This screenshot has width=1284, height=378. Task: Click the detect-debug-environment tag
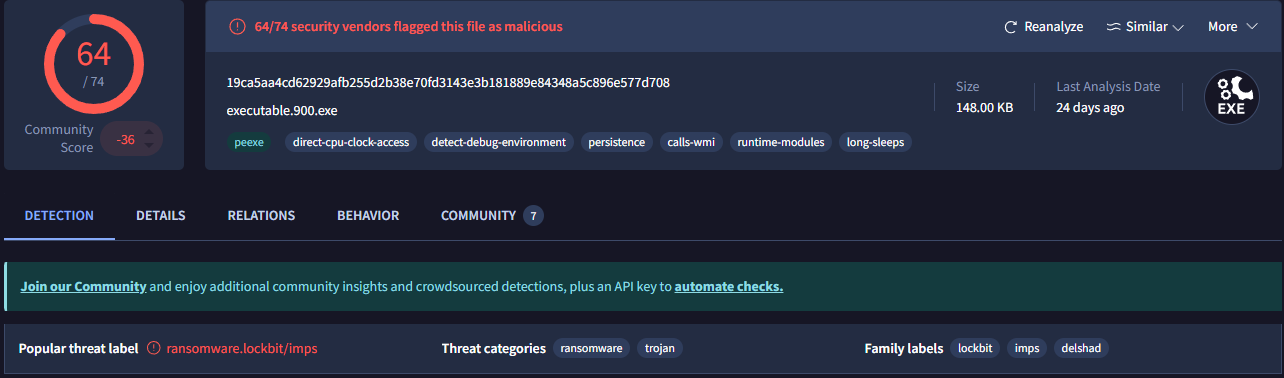point(499,142)
